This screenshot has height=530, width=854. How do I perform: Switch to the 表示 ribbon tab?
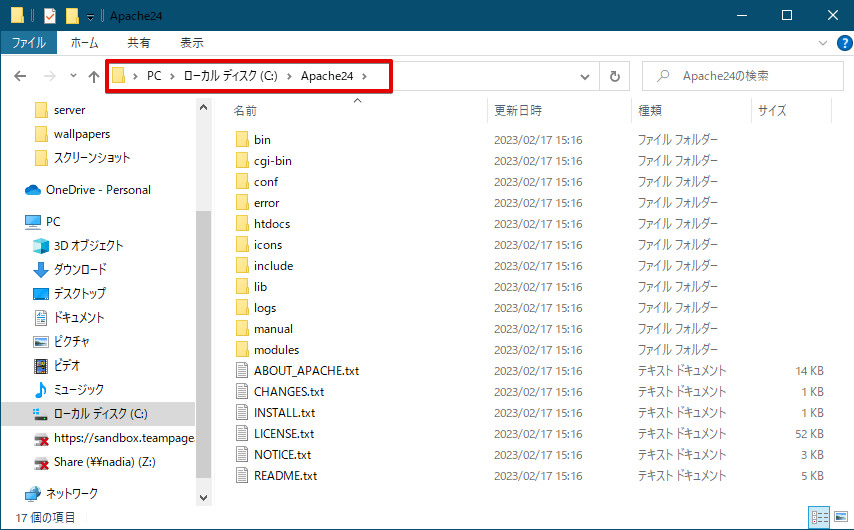coord(191,43)
